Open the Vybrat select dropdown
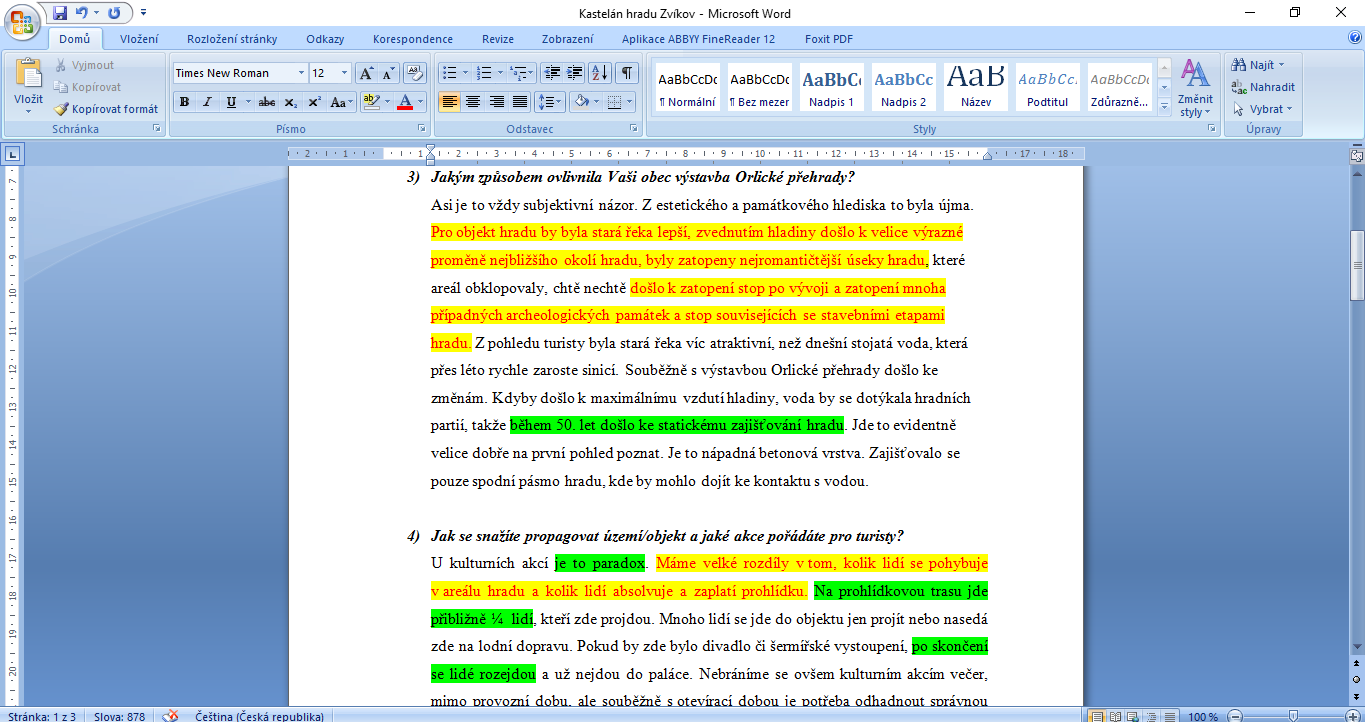 1263,109
